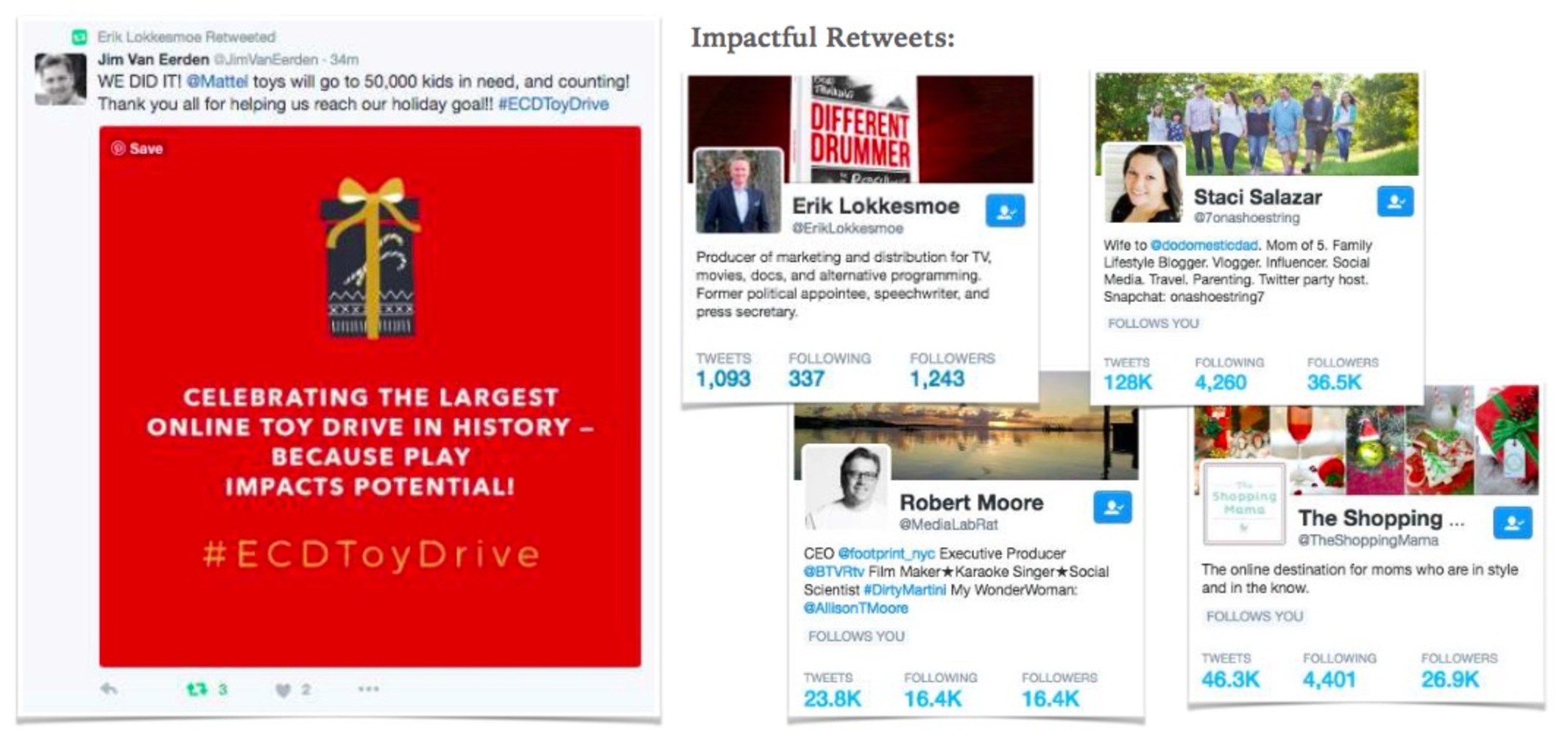The image size is (1568, 754).
Task: Open the @footprint_nyc link in bio
Action: pos(886,554)
